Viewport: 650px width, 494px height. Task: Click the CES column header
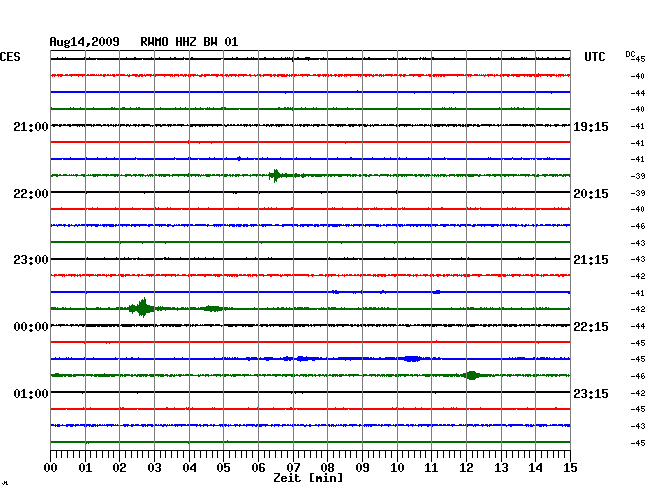(10, 57)
